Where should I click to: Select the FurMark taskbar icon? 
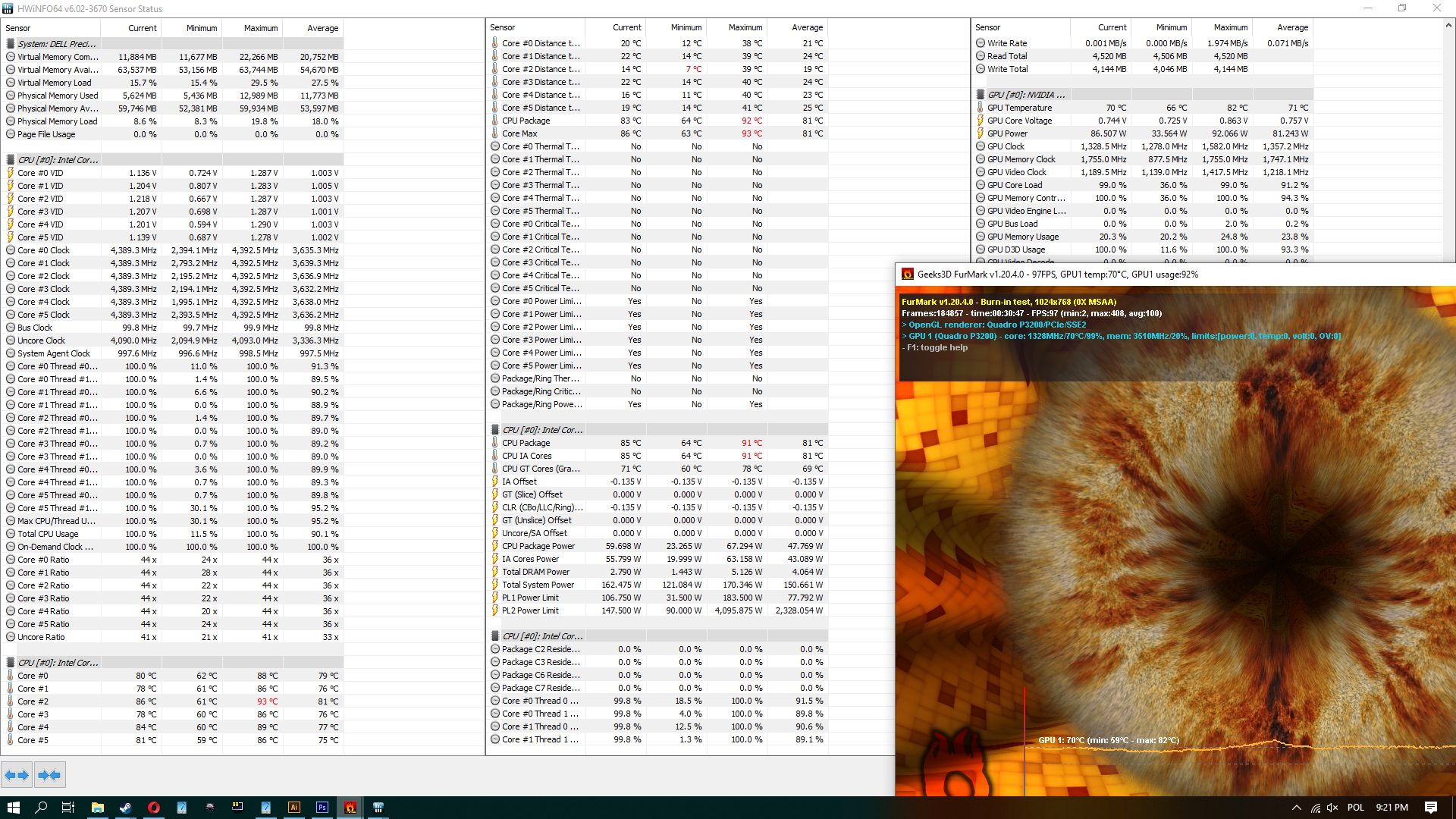[x=350, y=808]
